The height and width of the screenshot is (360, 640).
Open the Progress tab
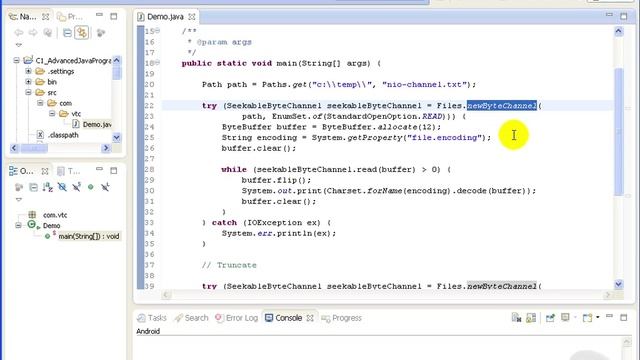(342, 318)
